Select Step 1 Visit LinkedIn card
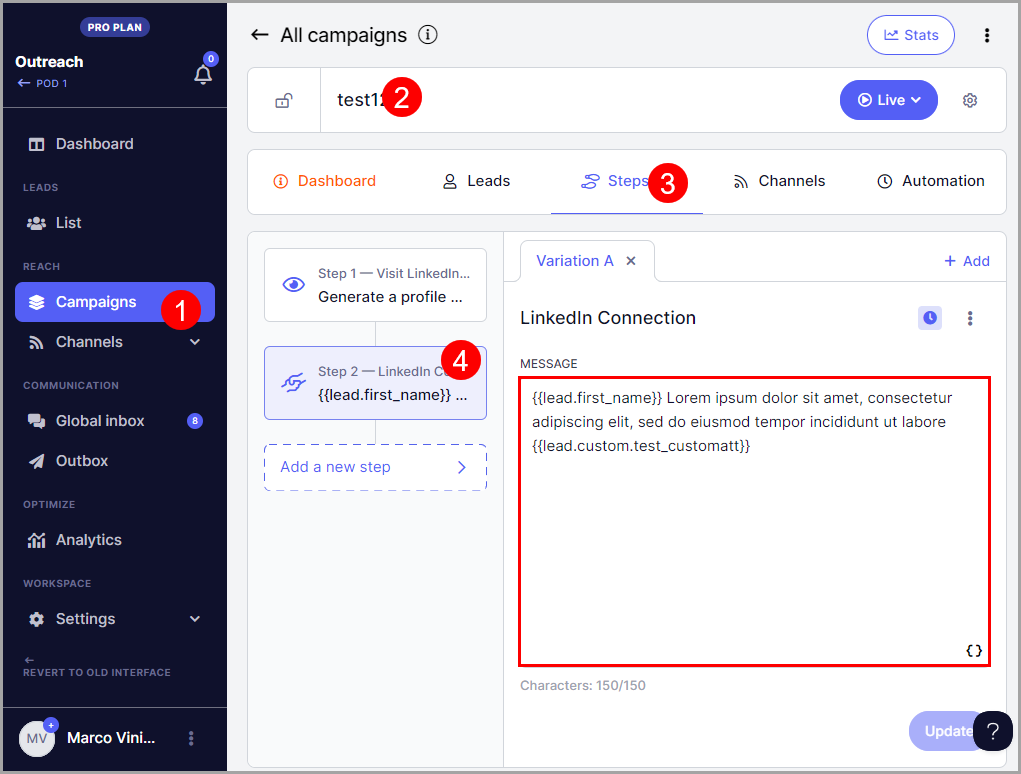This screenshot has width=1021, height=774. pos(375,285)
